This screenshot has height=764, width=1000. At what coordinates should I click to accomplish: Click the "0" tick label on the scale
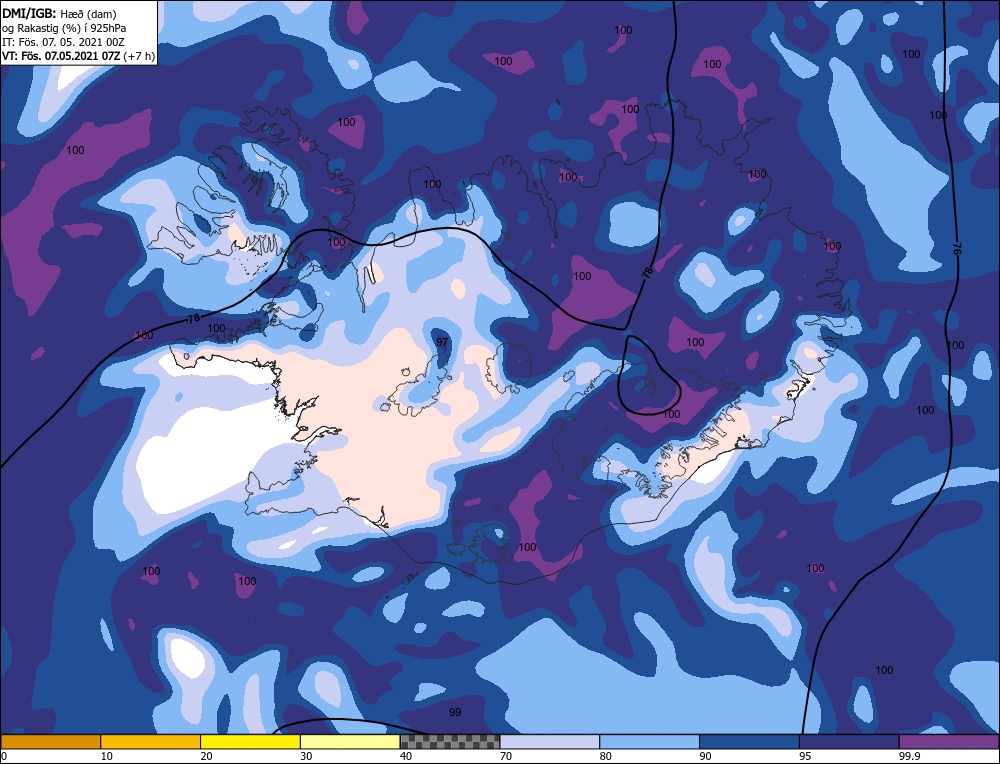(4, 756)
